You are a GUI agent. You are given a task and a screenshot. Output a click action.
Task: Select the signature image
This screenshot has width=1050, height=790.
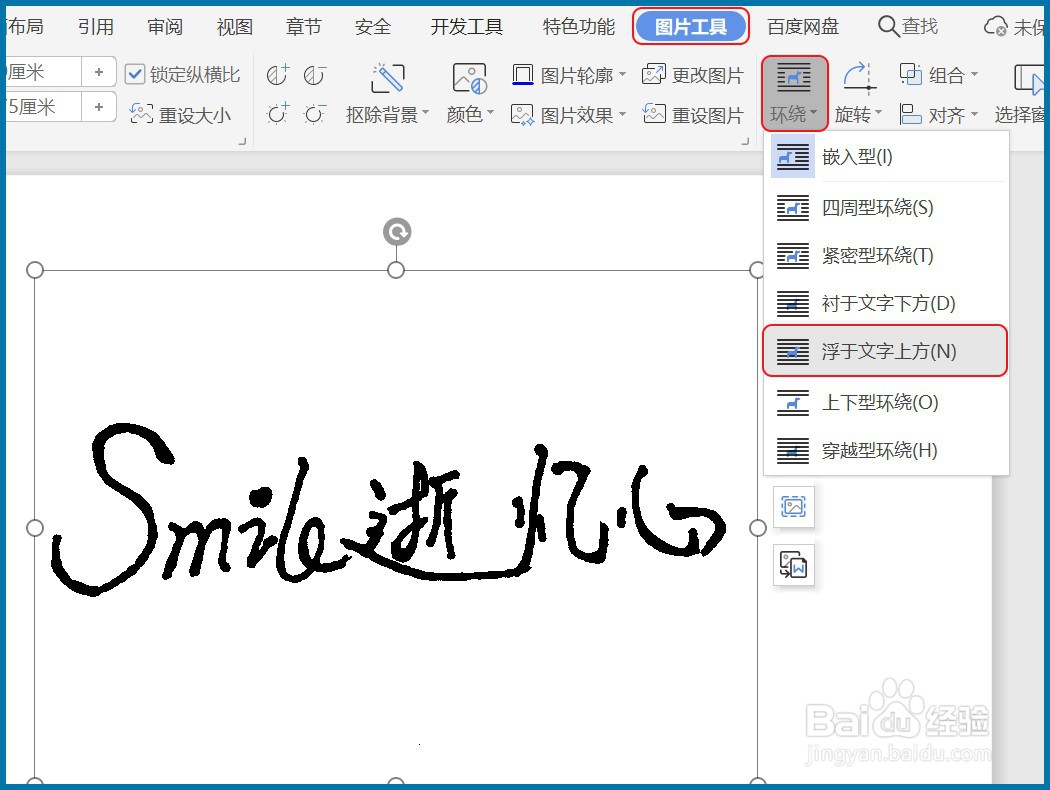[x=396, y=526]
